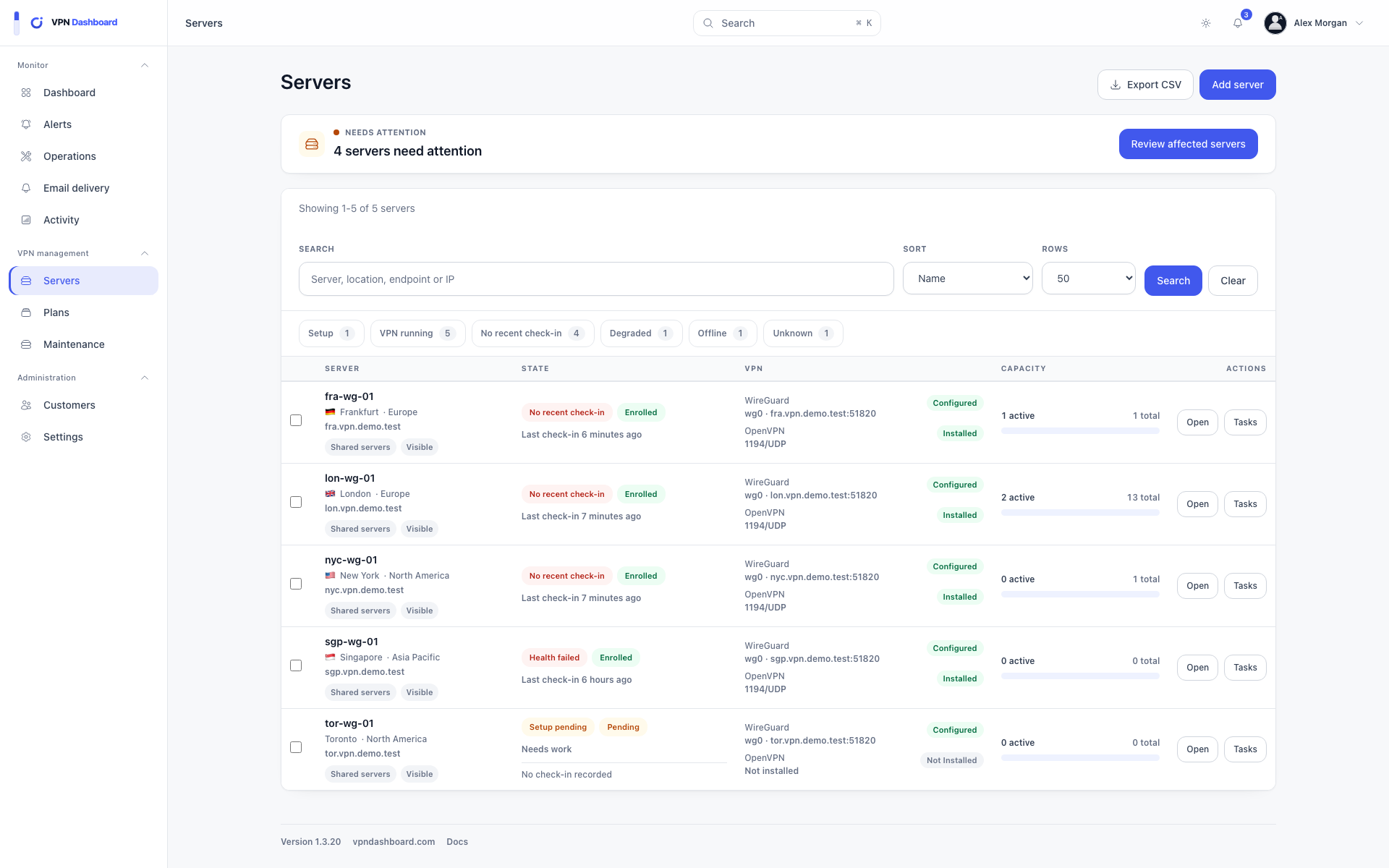The image size is (1389, 868).
Task: Open the nyc-wg-01 server
Action: tap(1197, 586)
